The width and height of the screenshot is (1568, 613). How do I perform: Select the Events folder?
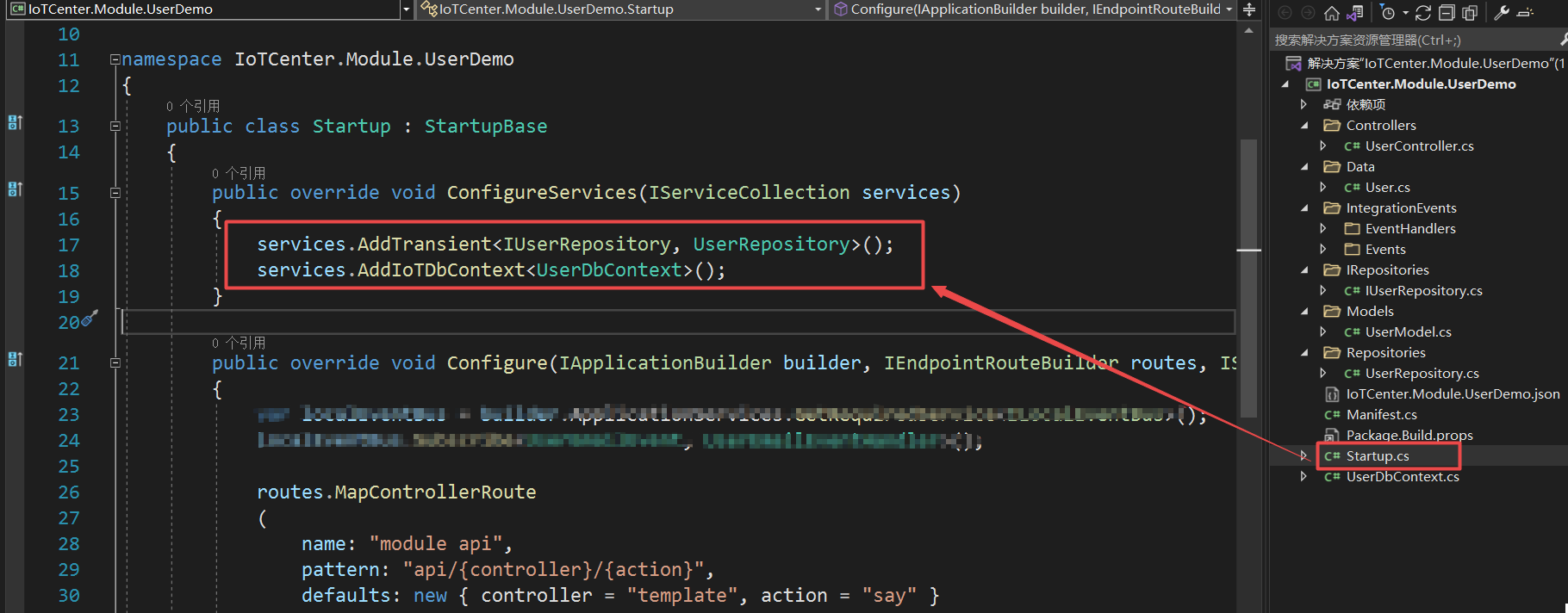(x=1385, y=249)
